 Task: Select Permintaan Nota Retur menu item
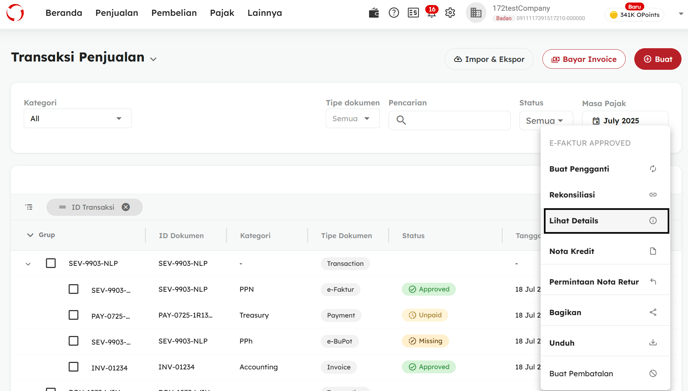pos(605,282)
